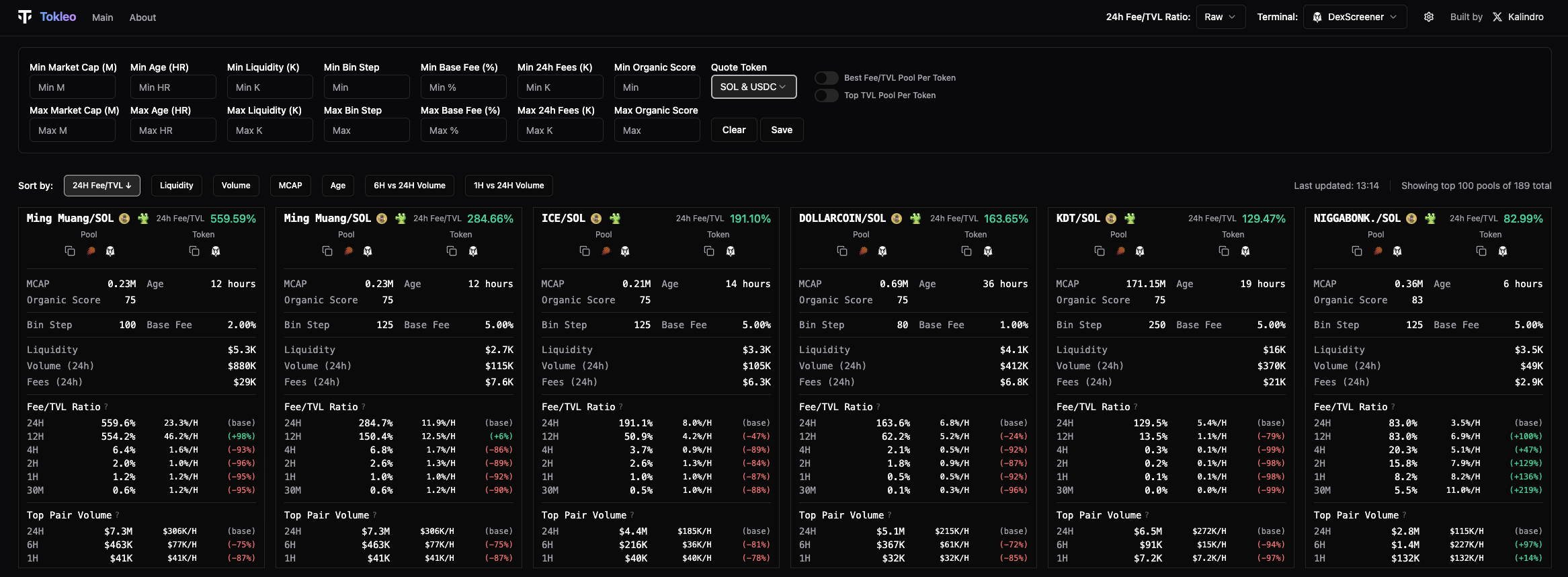Sort pools by Volume
1568x577 pixels.
click(236, 186)
